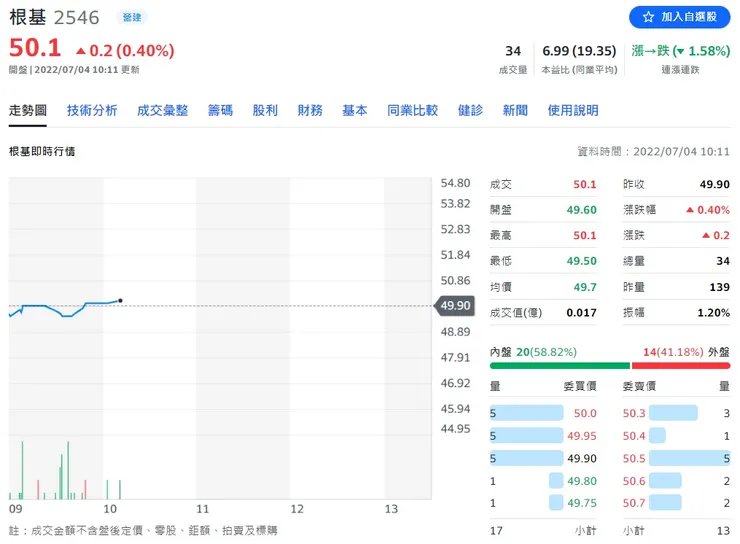
Task: Click the 營建 industry tag
Action: click(131, 18)
